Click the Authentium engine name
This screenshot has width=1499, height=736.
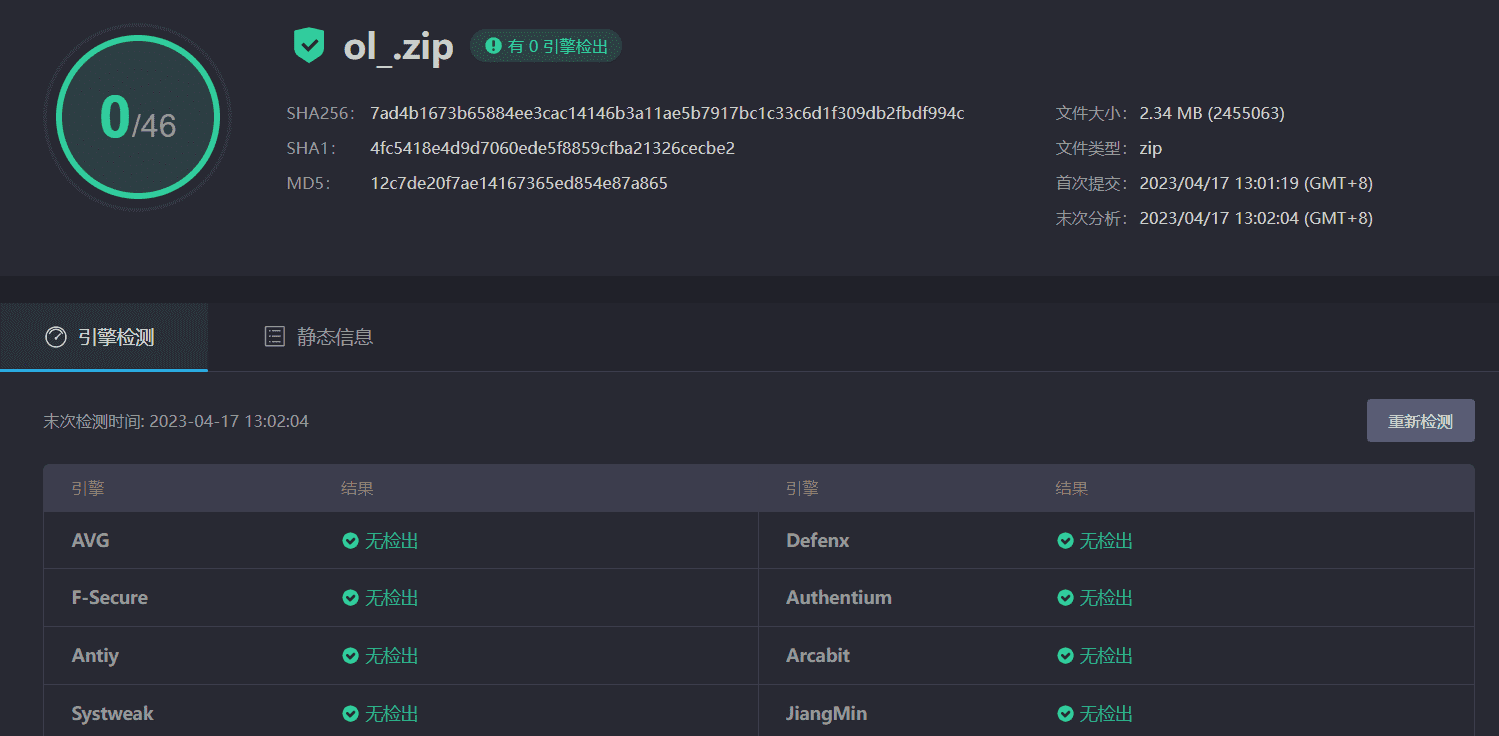coord(839,598)
